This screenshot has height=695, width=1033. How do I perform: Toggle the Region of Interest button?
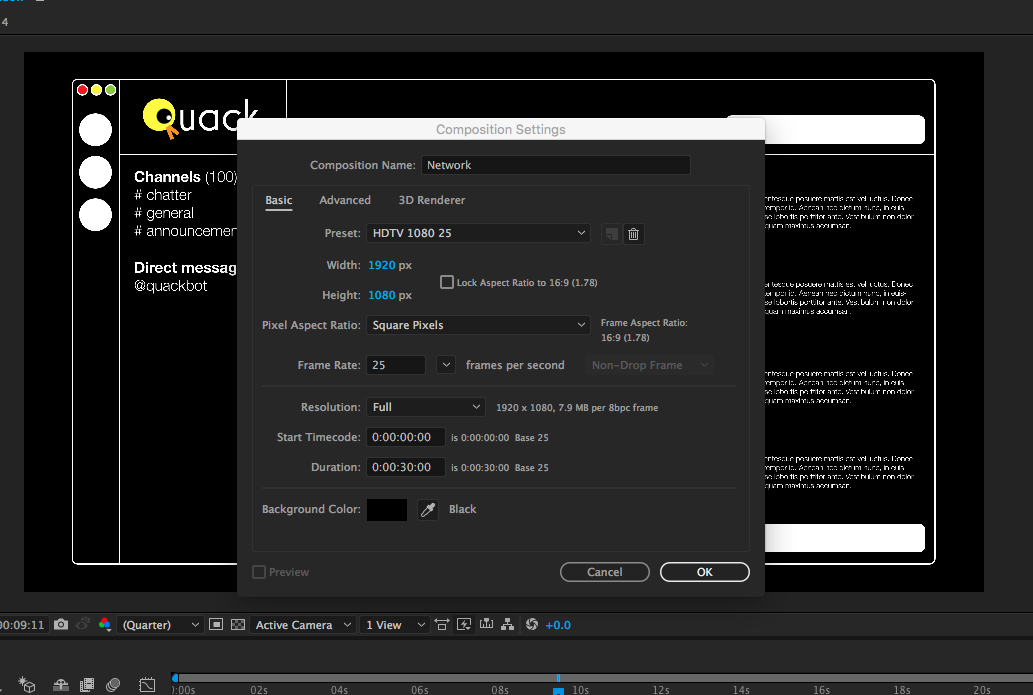coord(216,624)
